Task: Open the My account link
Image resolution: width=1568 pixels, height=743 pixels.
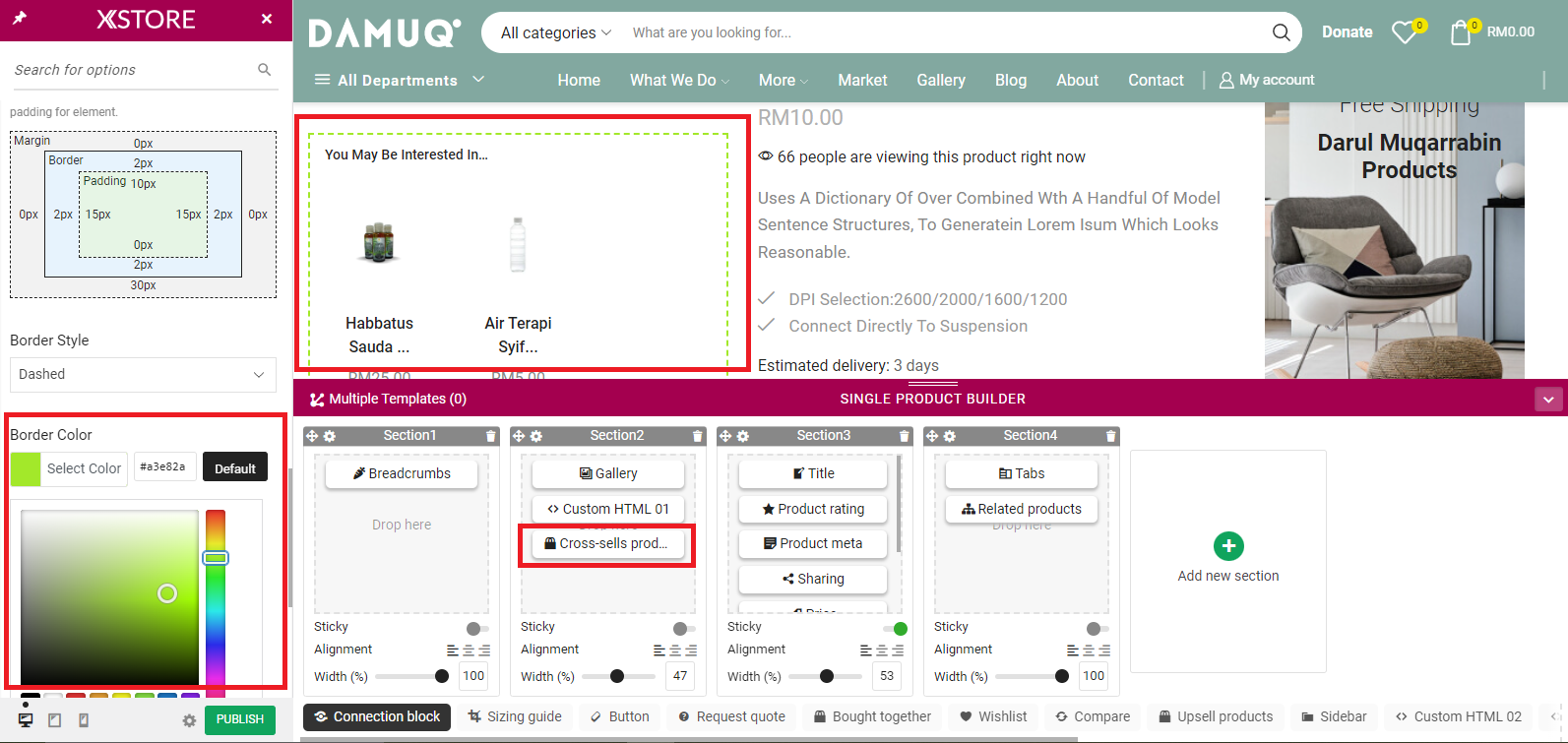Action: pos(1267,80)
